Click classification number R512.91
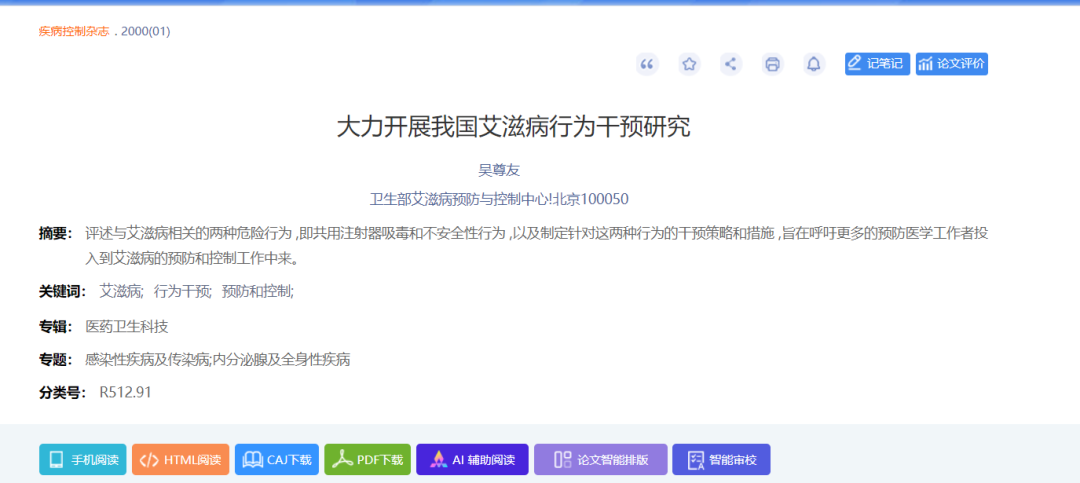This screenshot has height=483, width=1080. click(125, 393)
